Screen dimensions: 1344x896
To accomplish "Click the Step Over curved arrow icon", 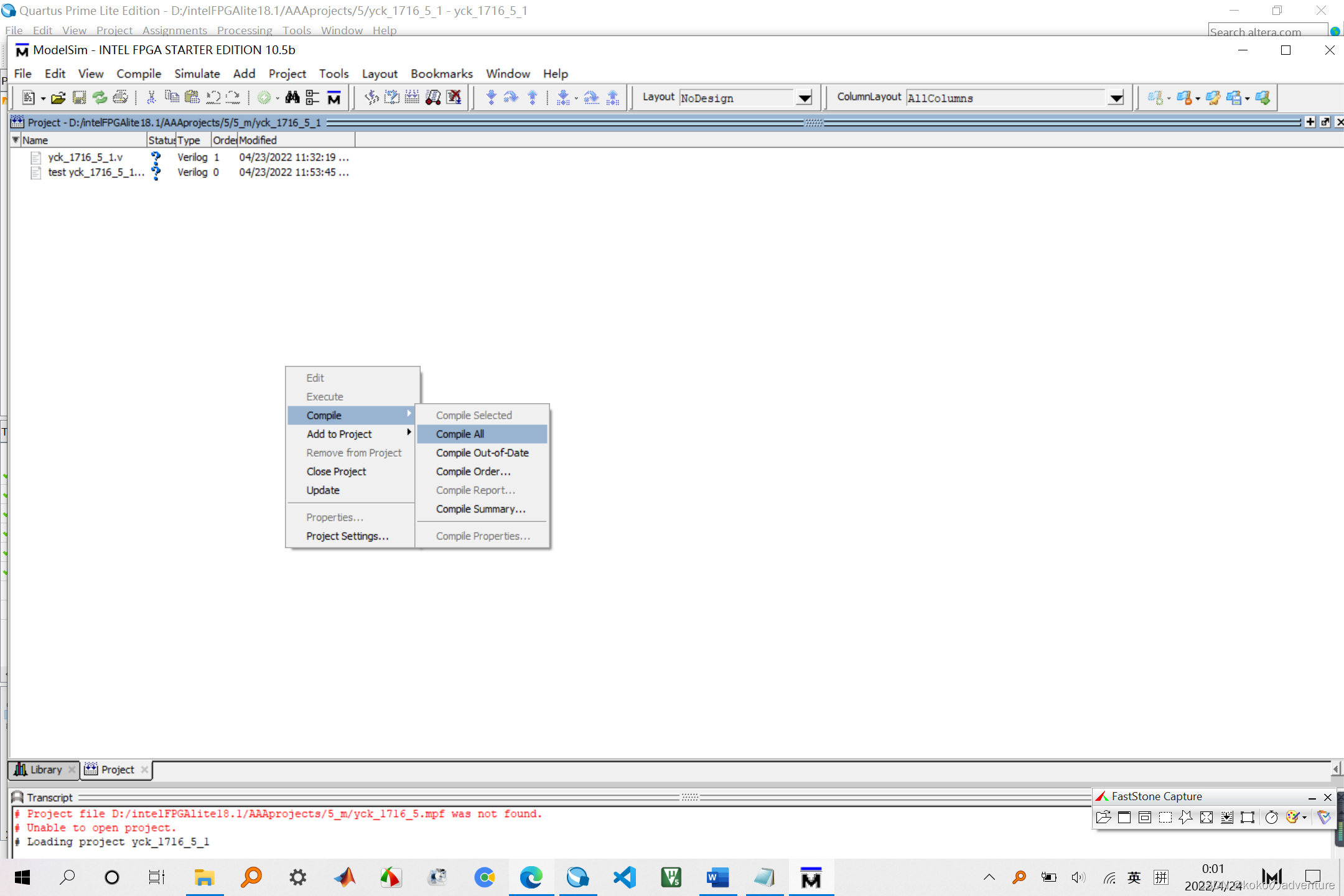I will tap(511, 98).
